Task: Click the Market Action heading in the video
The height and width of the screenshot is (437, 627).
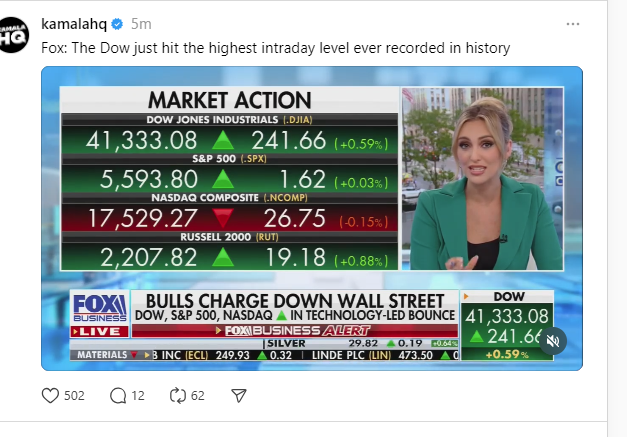Action: [x=229, y=100]
